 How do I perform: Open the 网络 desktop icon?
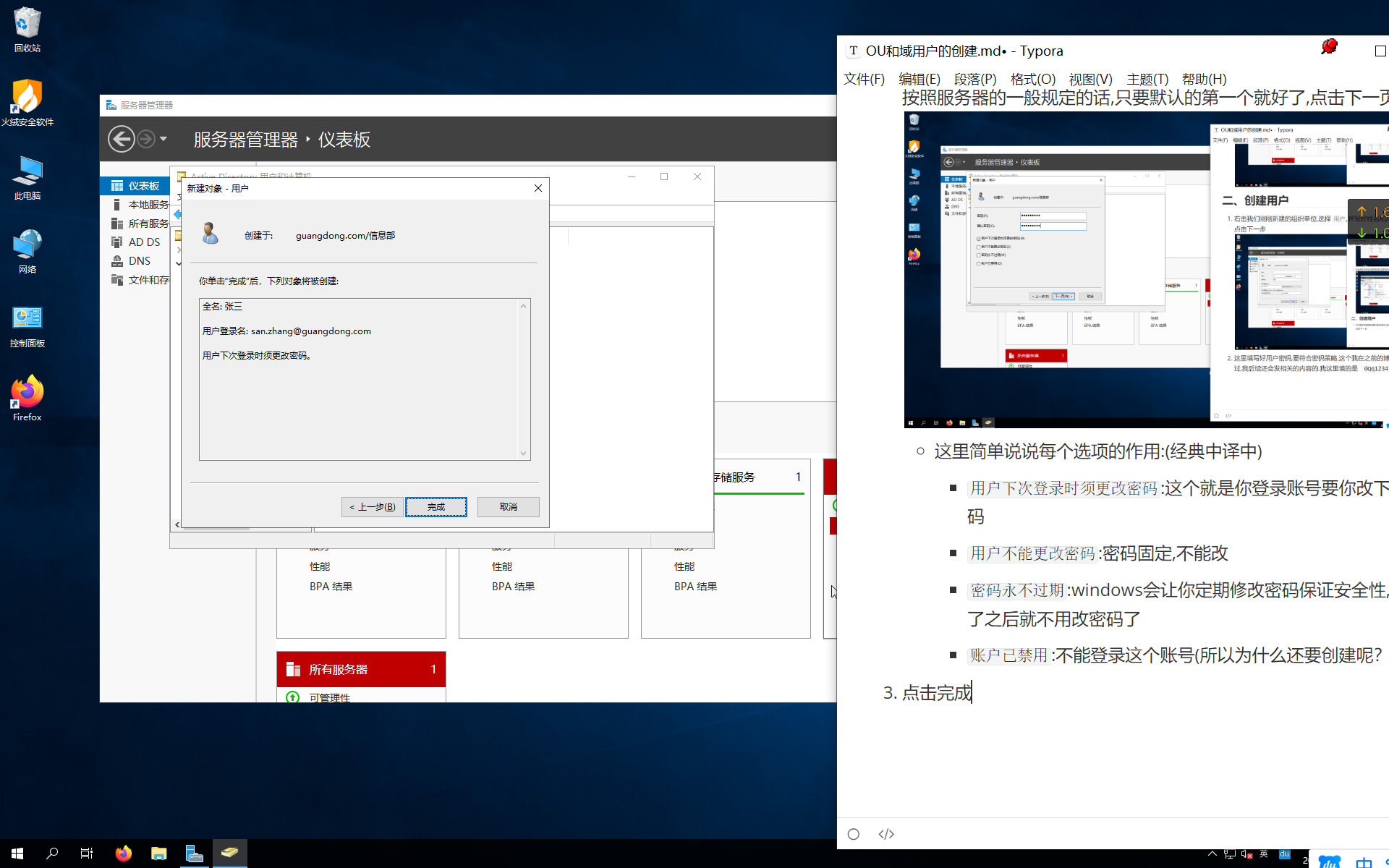(27, 252)
